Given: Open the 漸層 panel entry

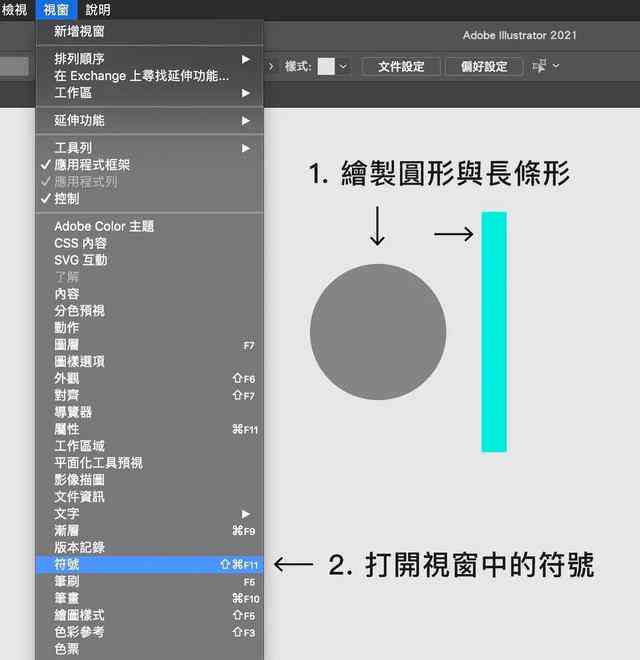Looking at the screenshot, I should pyautogui.click(x=149, y=530).
